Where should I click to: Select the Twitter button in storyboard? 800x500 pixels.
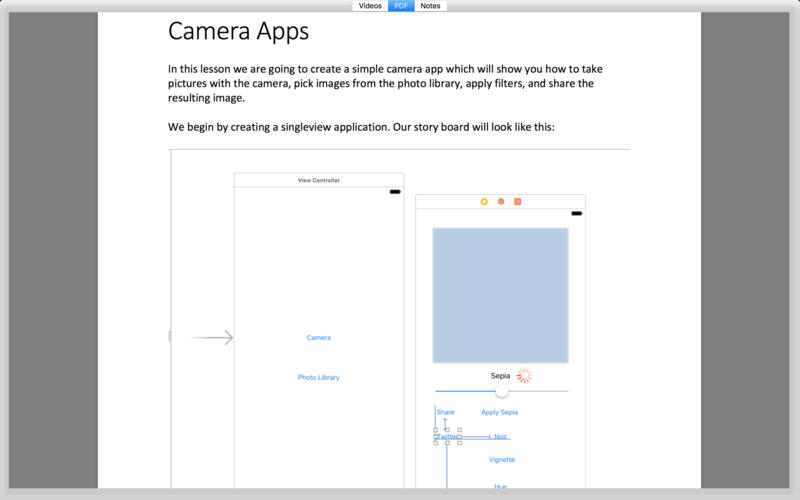[x=447, y=437]
